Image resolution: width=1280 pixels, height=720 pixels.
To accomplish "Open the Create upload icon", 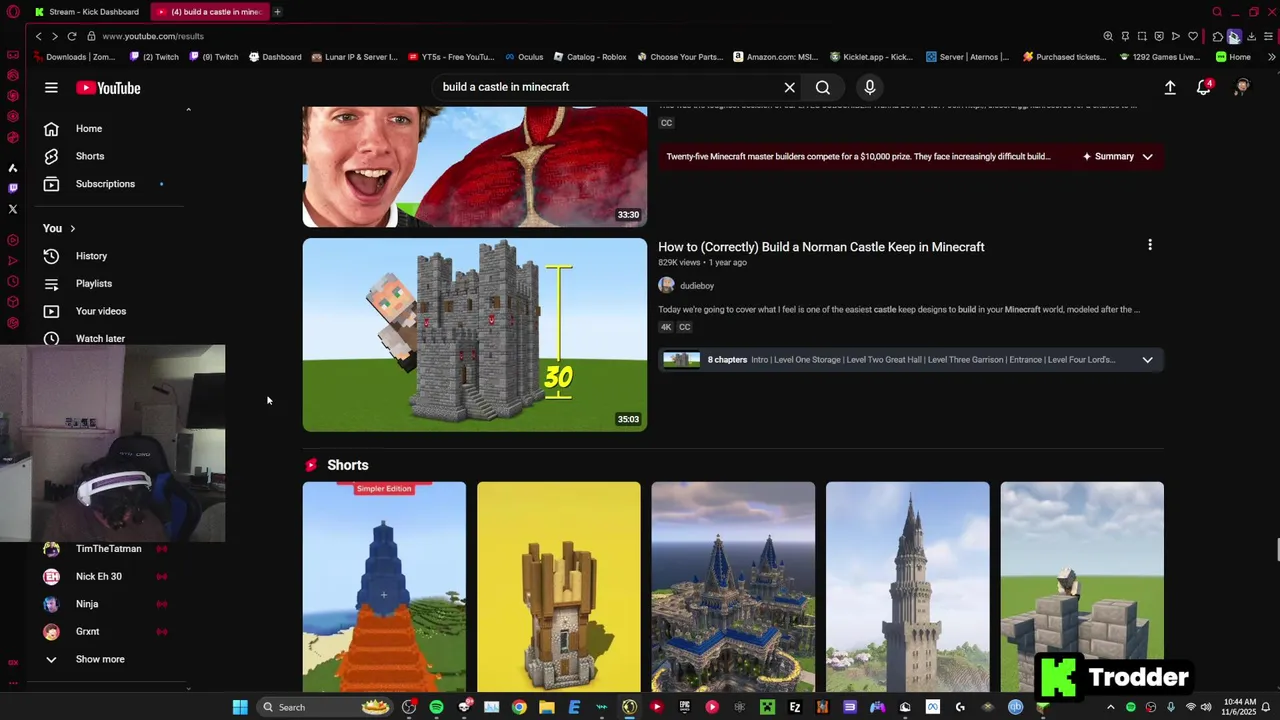I will click(1170, 88).
